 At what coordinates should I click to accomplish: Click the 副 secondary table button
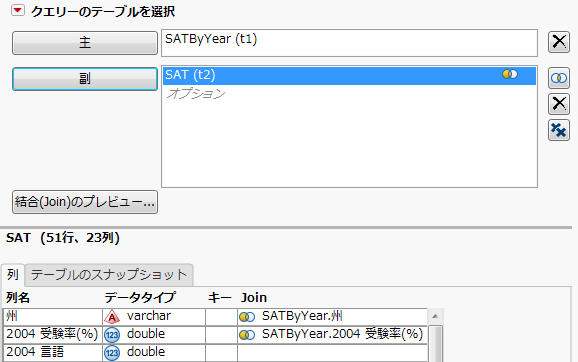(85, 79)
